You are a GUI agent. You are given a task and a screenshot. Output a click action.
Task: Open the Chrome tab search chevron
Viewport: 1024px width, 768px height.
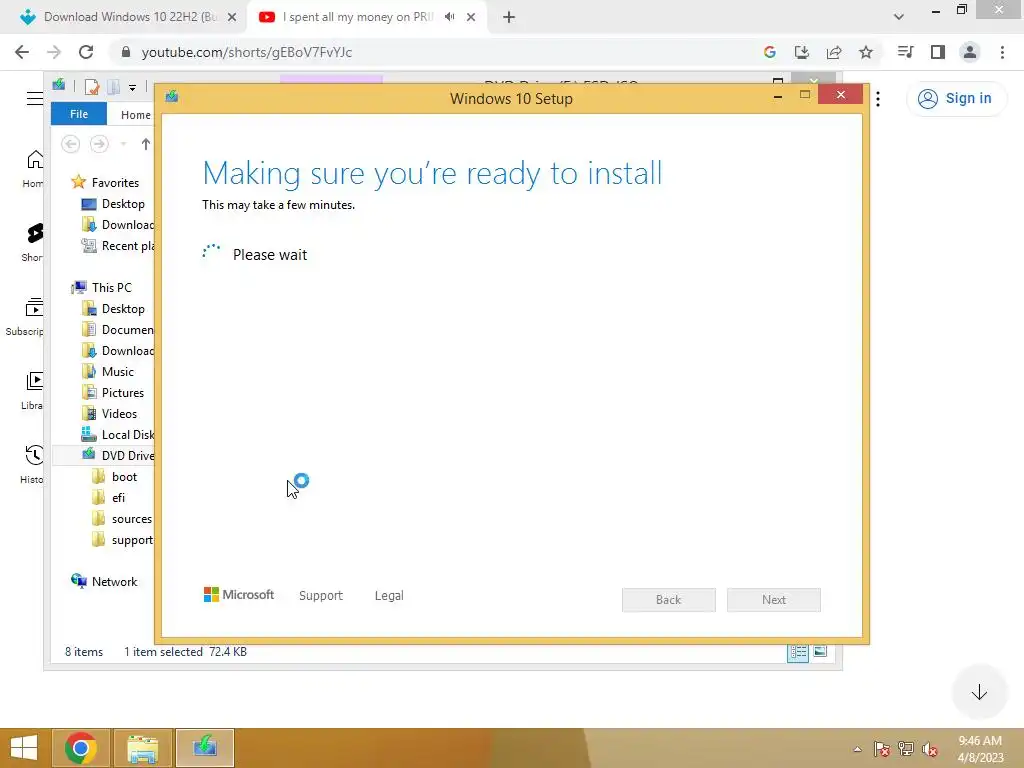pos(899,17)
